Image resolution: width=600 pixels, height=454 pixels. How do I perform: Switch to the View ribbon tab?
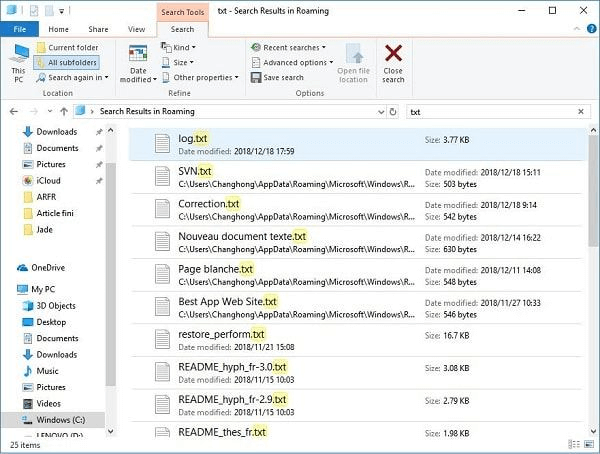click(136, 30)
